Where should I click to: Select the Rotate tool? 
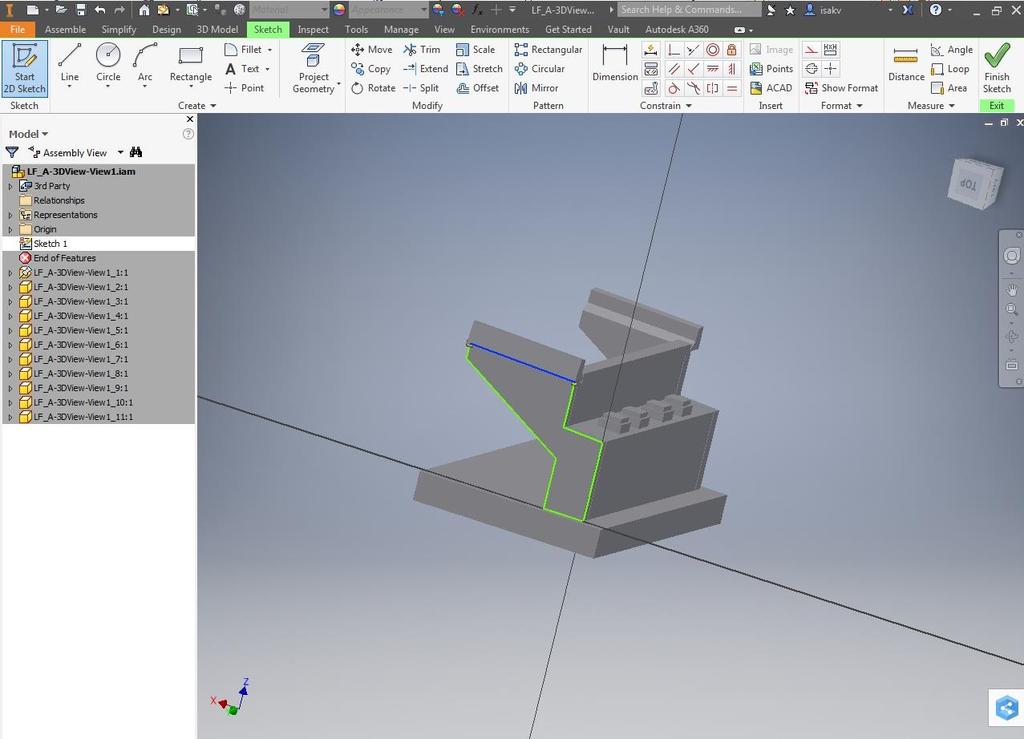[373, 87]
